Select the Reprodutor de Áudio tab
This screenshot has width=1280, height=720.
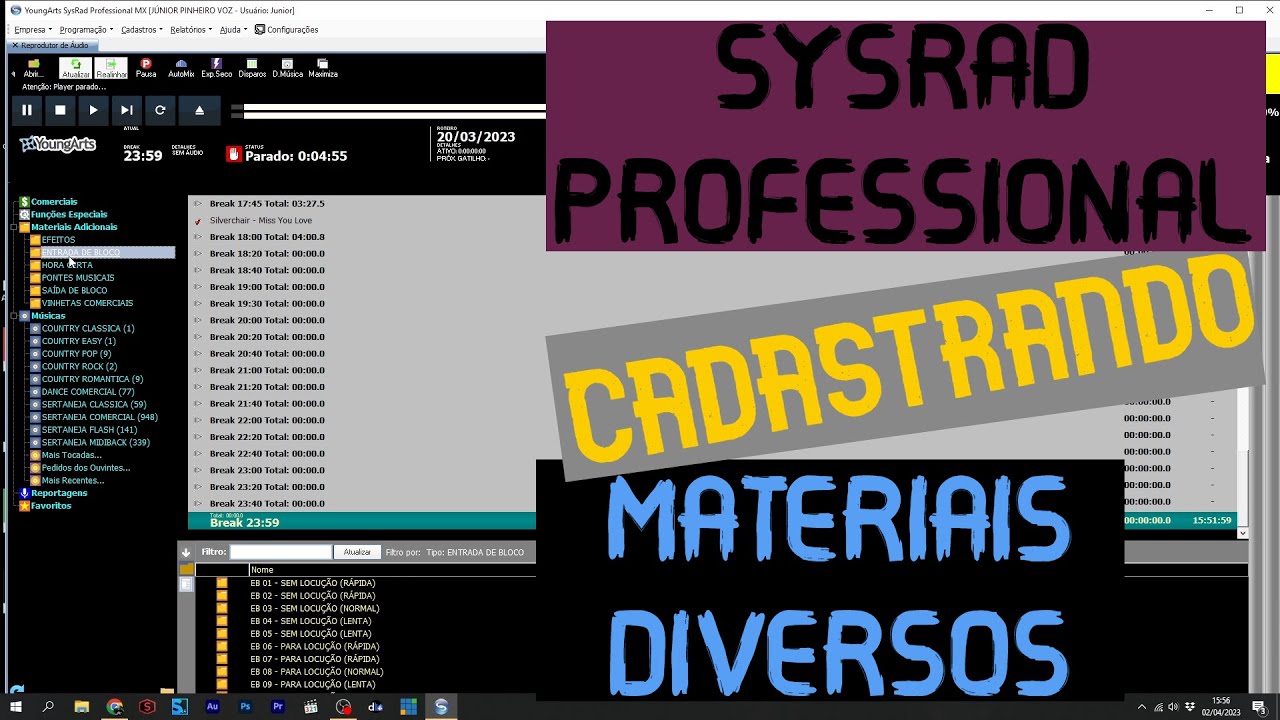point(54,45)
